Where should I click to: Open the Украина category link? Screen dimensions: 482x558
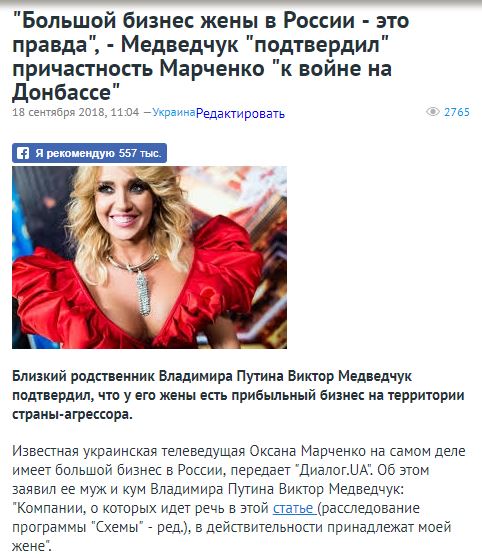click(x=174, y=112)
